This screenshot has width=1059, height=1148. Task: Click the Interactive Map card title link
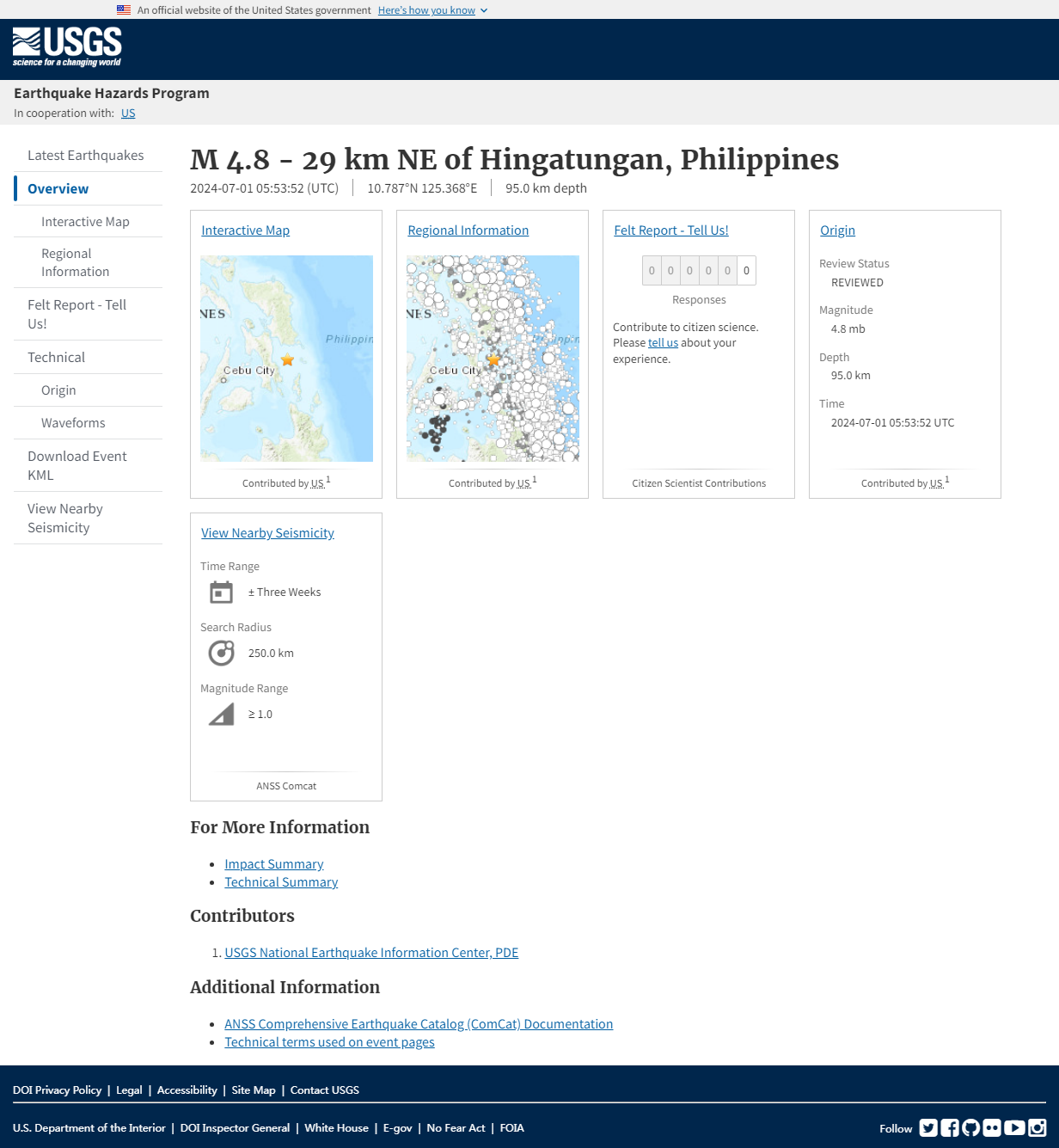[x=245, y=230]
